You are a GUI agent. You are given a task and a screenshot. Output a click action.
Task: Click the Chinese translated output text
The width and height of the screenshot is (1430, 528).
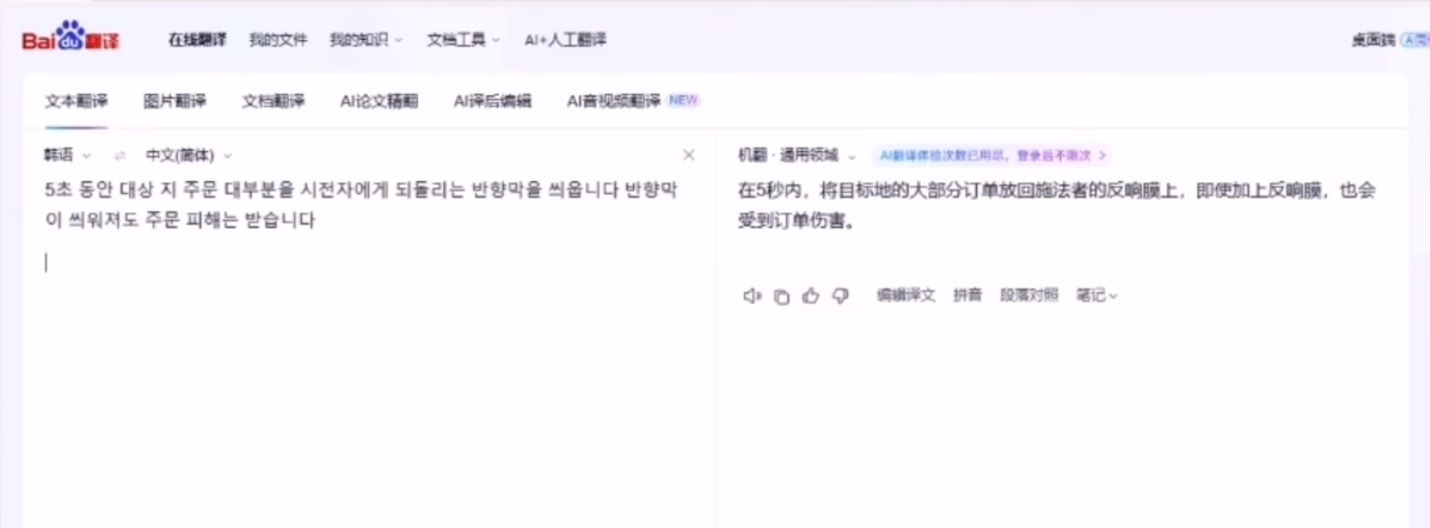1058,205
